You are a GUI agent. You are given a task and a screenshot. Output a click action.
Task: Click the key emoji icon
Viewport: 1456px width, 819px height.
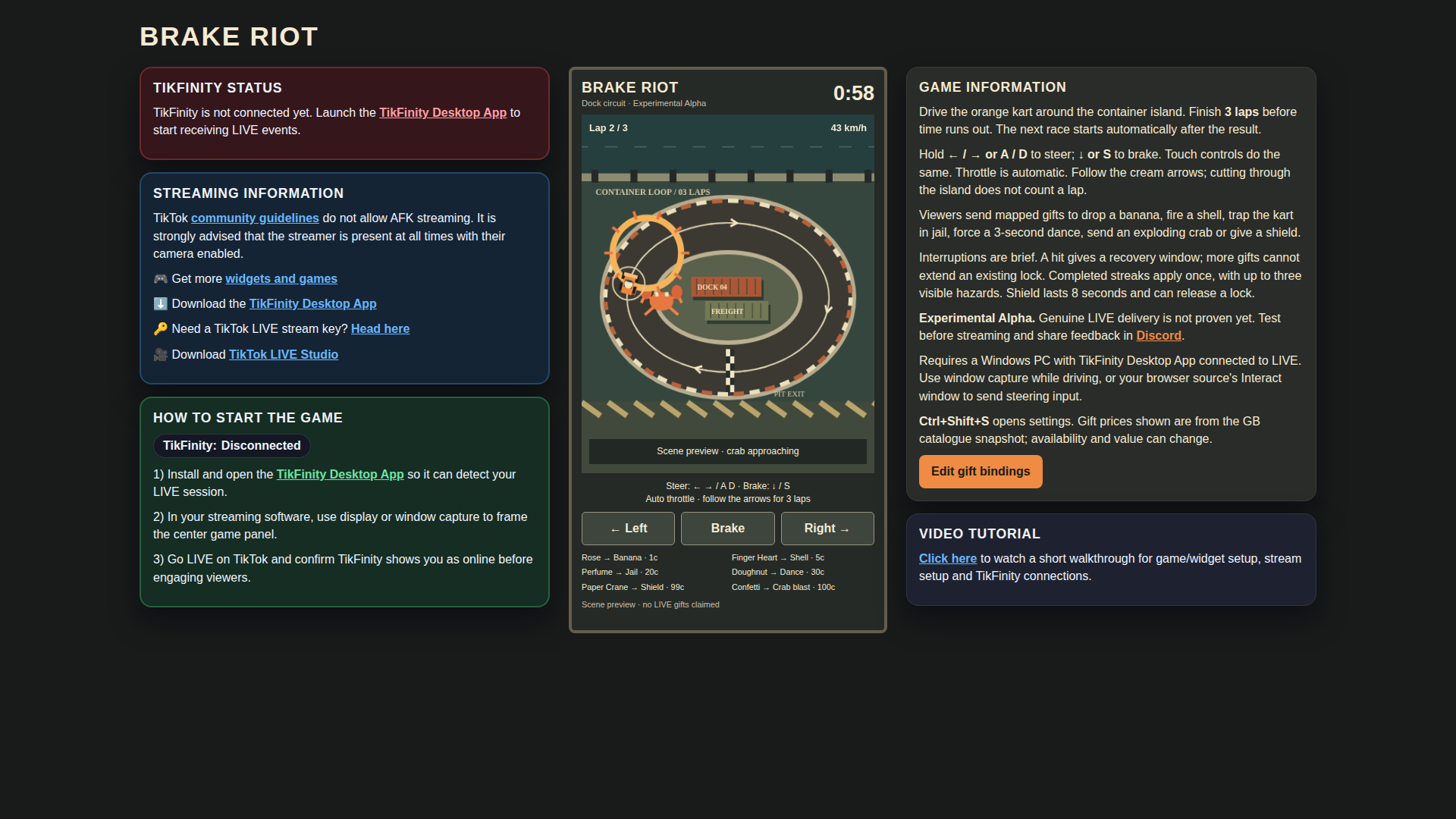160,329
